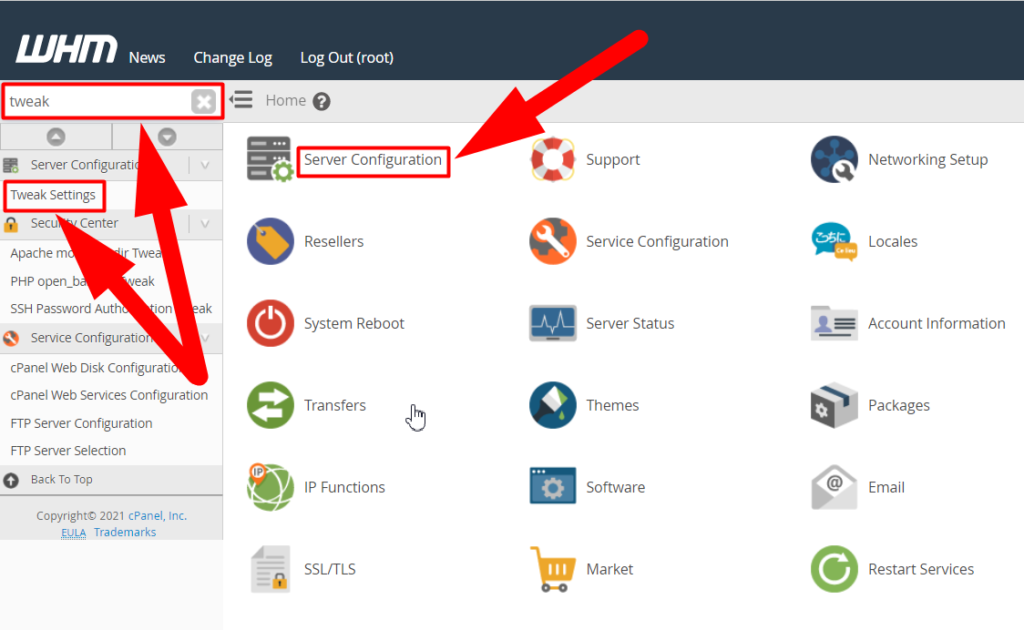Click the WHM logo
Viewport: 1024px width, 630px height.
(x=67, y=49)
